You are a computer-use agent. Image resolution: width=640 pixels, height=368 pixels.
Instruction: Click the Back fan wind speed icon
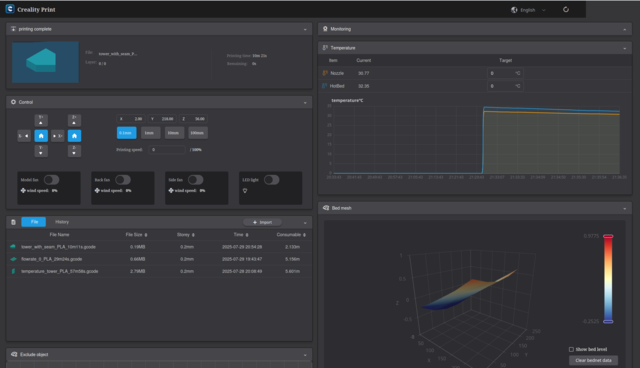97,191
